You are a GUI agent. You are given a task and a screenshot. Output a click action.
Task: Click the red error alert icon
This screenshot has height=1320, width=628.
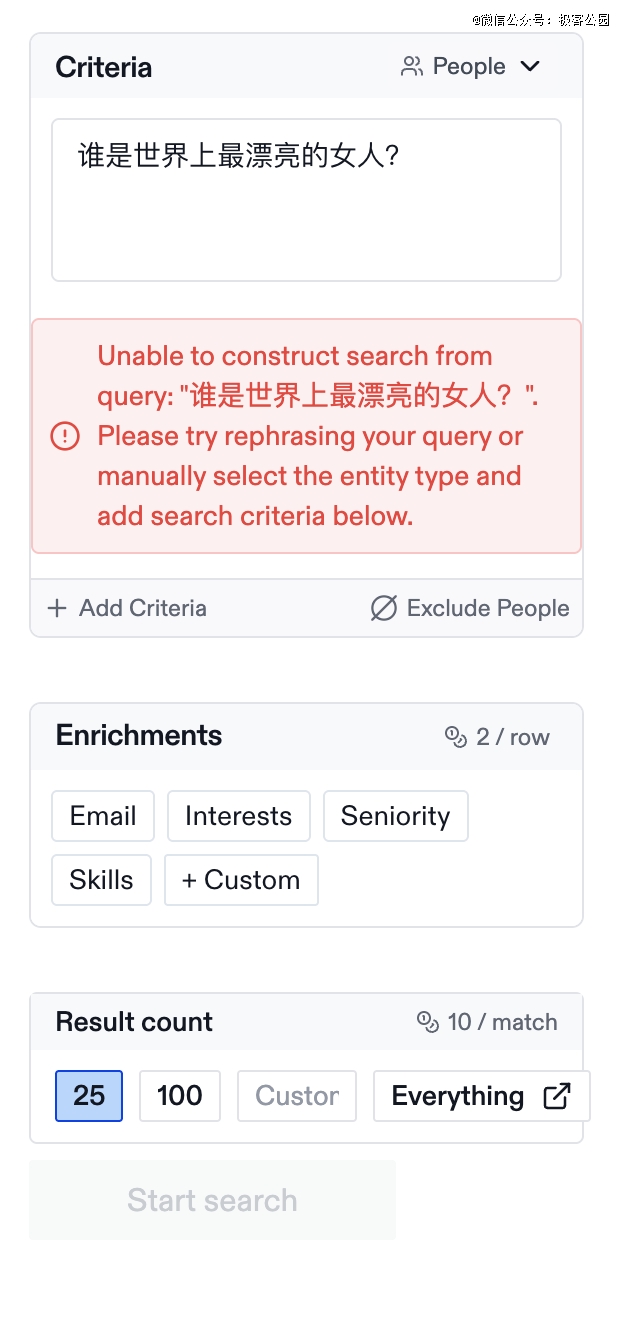click(65, 436)
